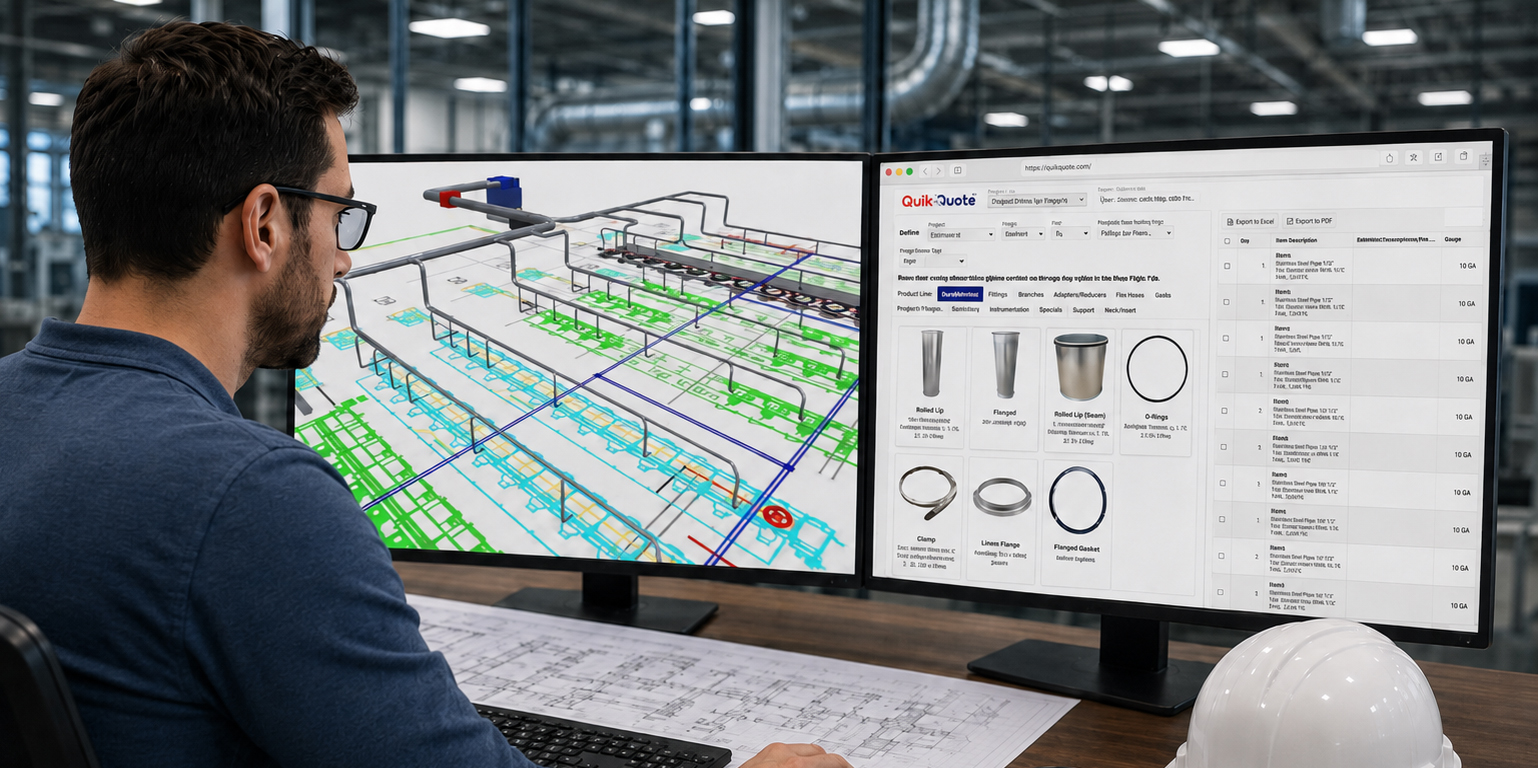Image resolution: width=1538 pixels, height=768 pixels.
Task: Open the small third Define row dropdown
Action: [x=1071, y=233]
